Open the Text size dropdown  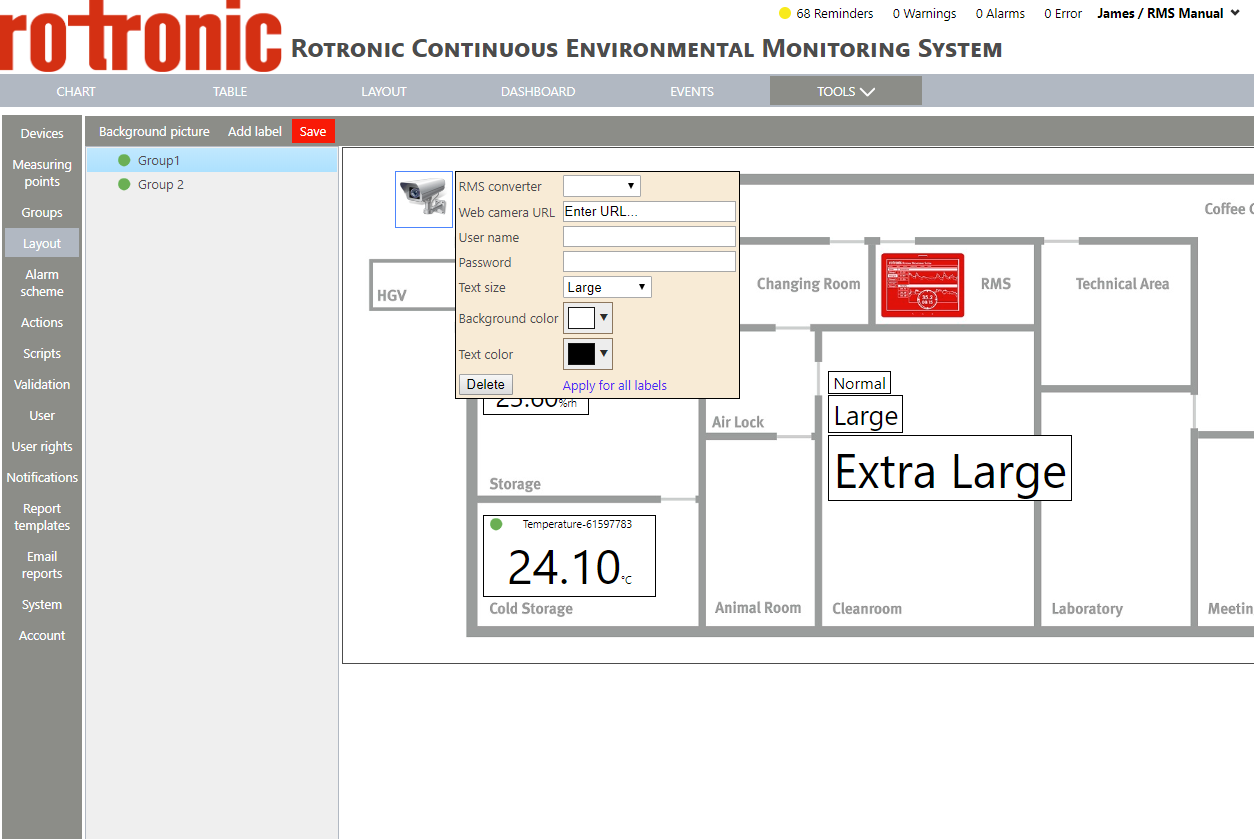[608, 287]
